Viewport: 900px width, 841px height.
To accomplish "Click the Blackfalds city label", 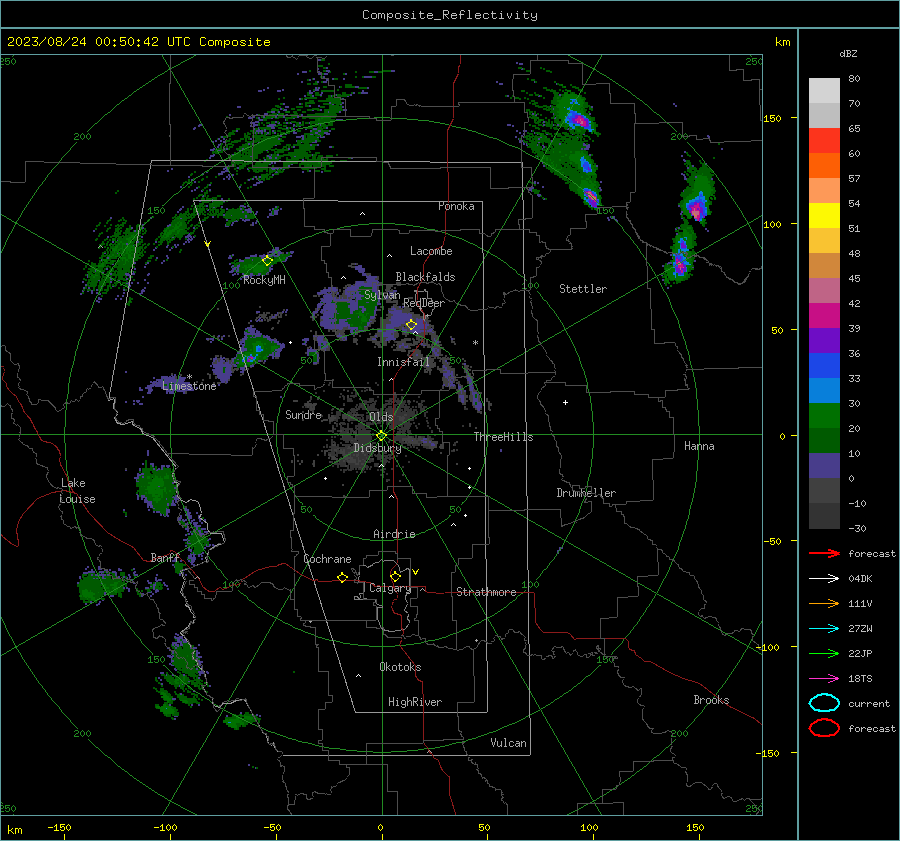I will click(x=425, y=277).
